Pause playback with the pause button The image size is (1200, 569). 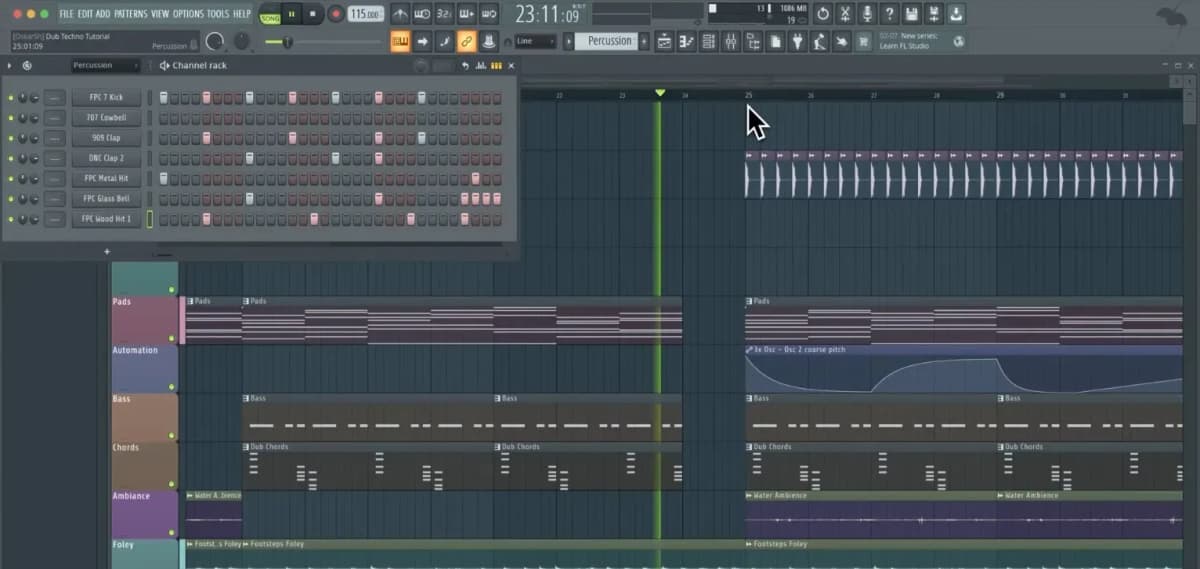[292, 14]
